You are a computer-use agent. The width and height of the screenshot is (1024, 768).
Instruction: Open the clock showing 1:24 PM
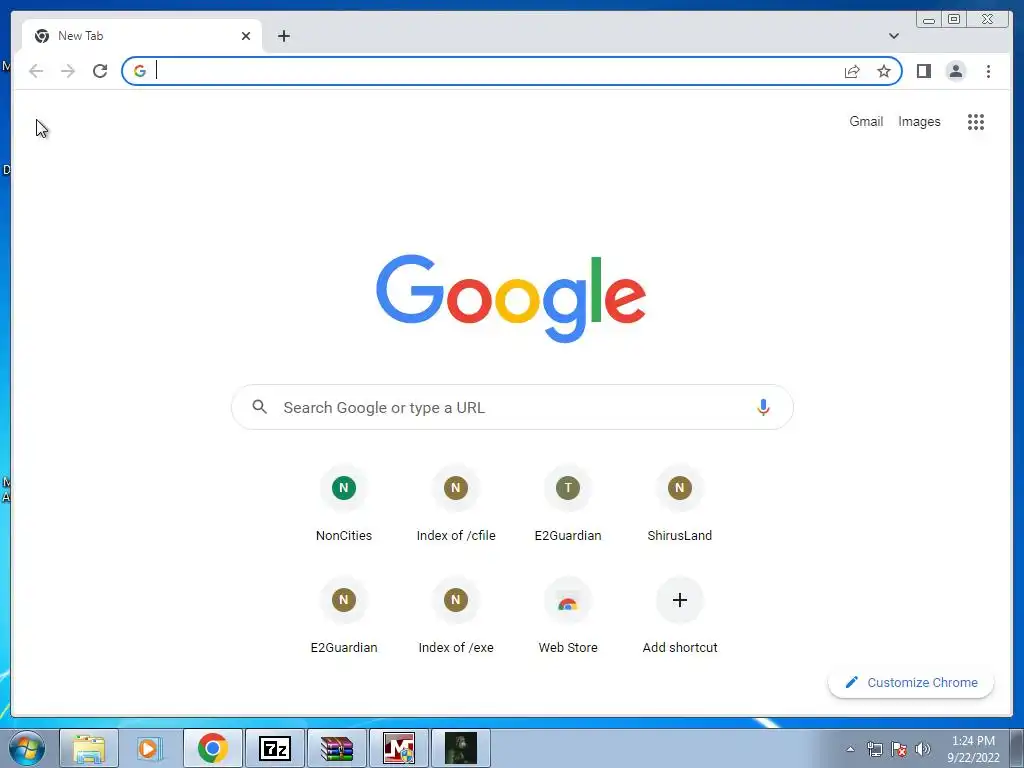(x=973, y=749)
